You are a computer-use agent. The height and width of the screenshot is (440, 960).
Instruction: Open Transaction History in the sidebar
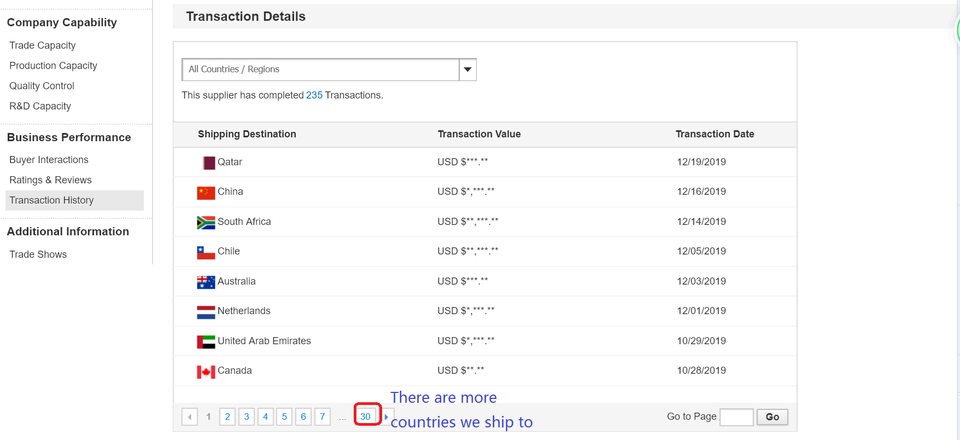click(x=51, y=200)
